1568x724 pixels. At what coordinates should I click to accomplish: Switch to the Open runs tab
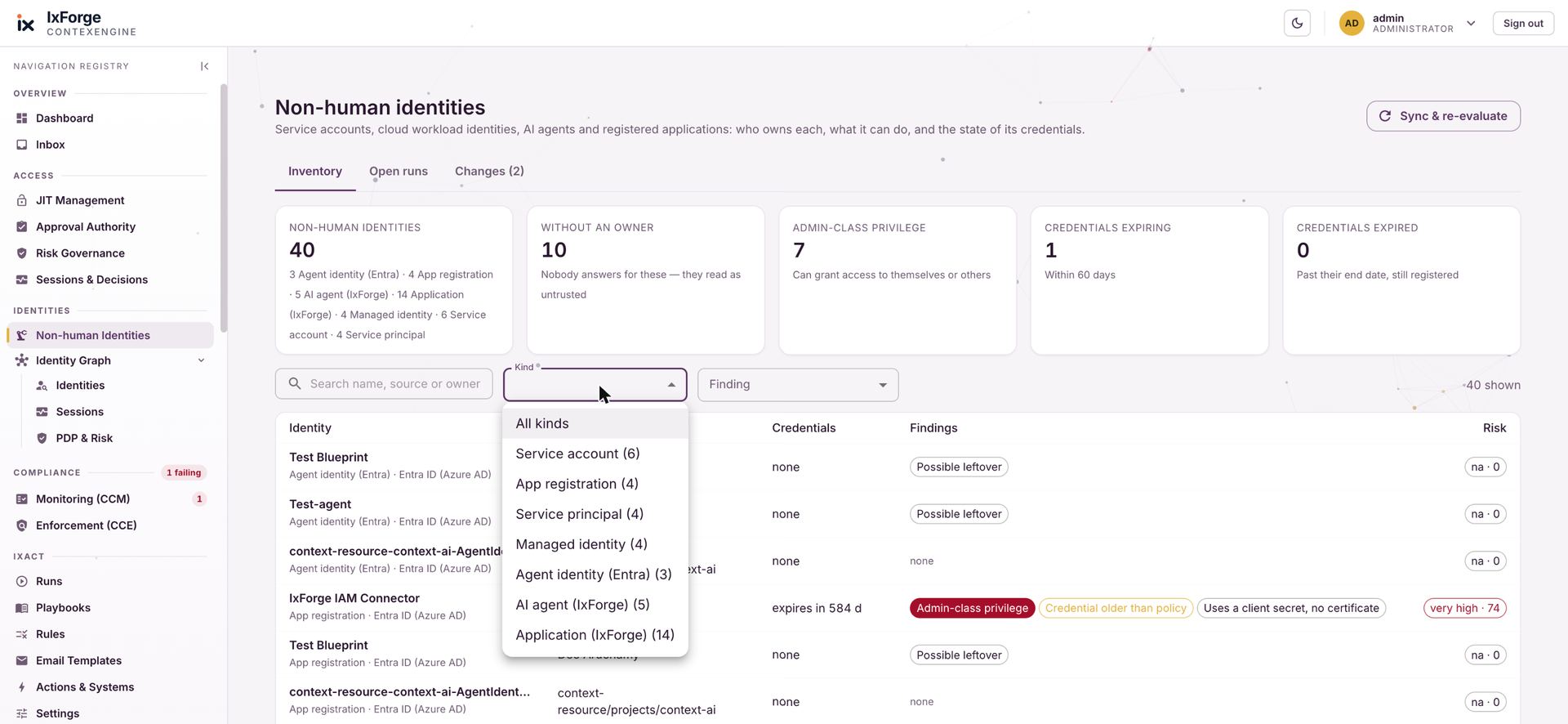pos(399,171)
